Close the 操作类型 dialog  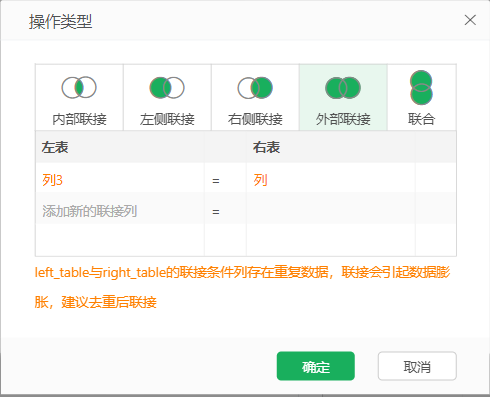point(470,20)
